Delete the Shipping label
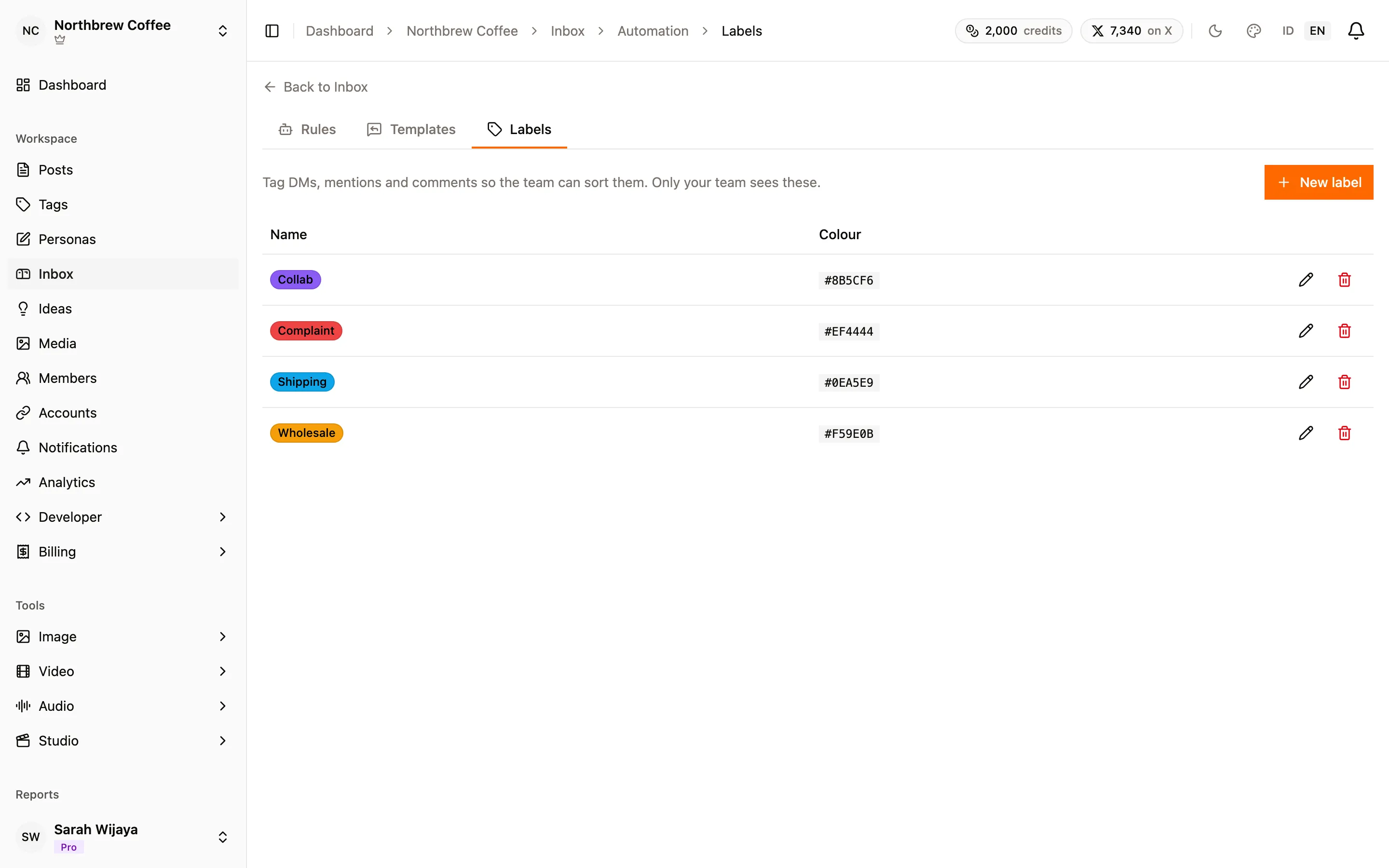Image resolution: width=1389 pixels, height=868 pixels. pyautogui.click(x=1344, y=382)
